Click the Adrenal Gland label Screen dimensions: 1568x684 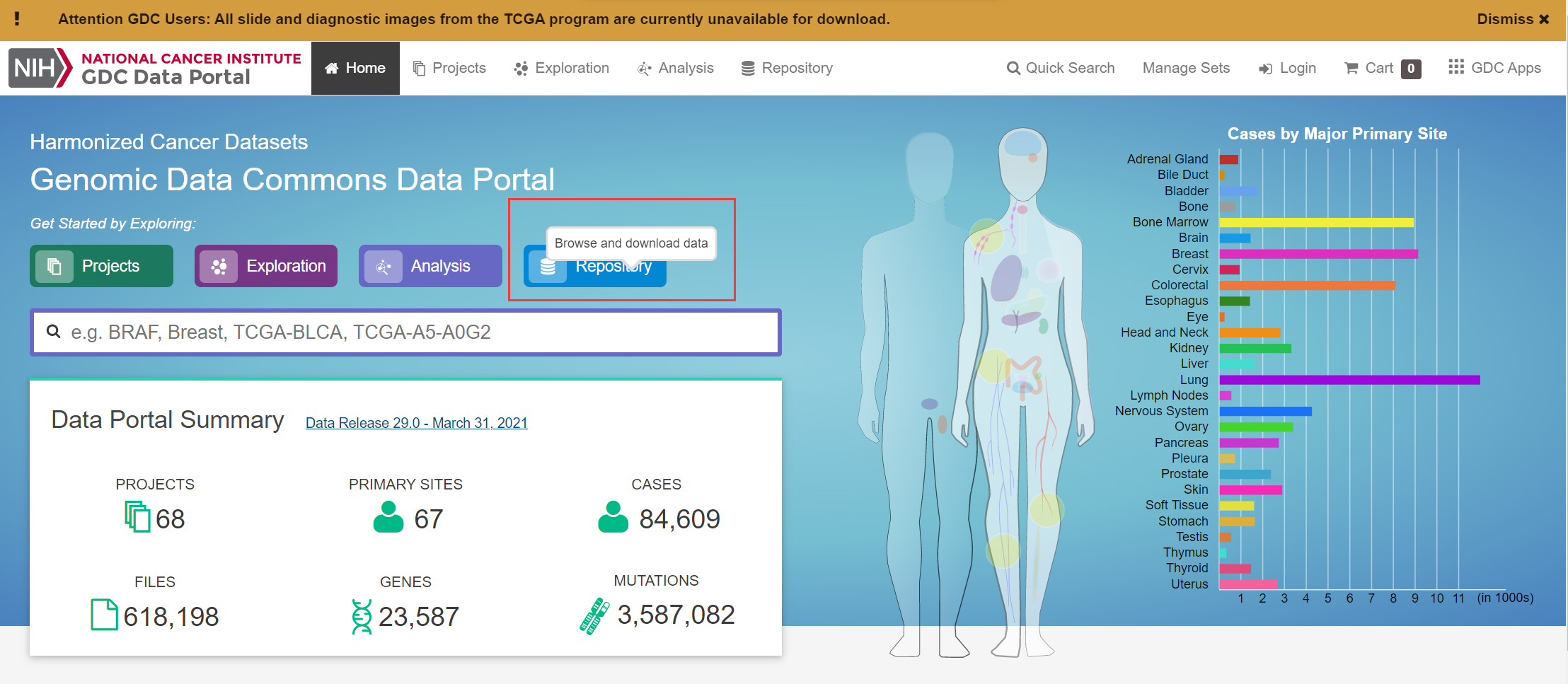pos(1168,159)
